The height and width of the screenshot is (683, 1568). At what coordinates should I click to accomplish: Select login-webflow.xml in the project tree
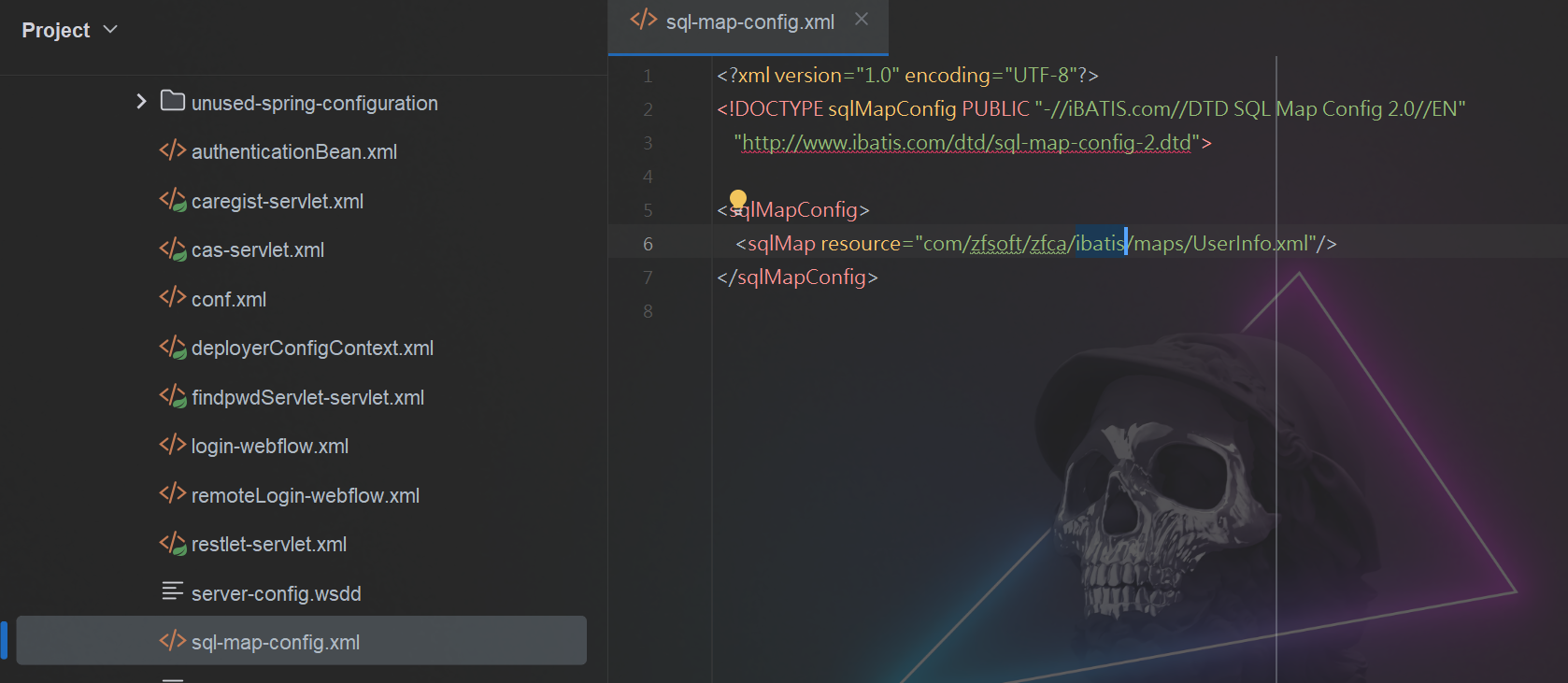(x=269, y=447)
